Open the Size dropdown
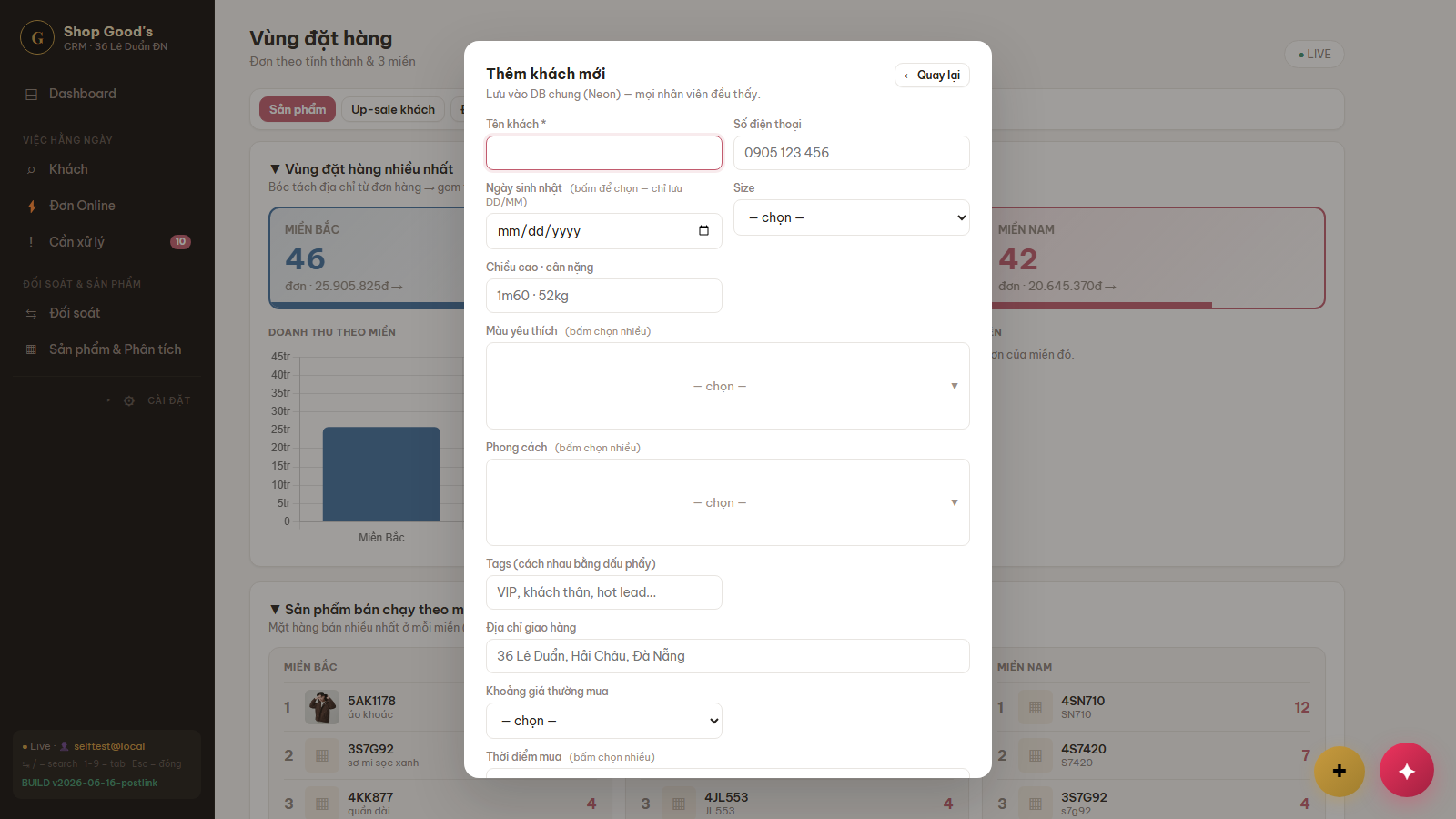Screen dimensions: 1456x819 pyautogui.click(x=852, y=217)
